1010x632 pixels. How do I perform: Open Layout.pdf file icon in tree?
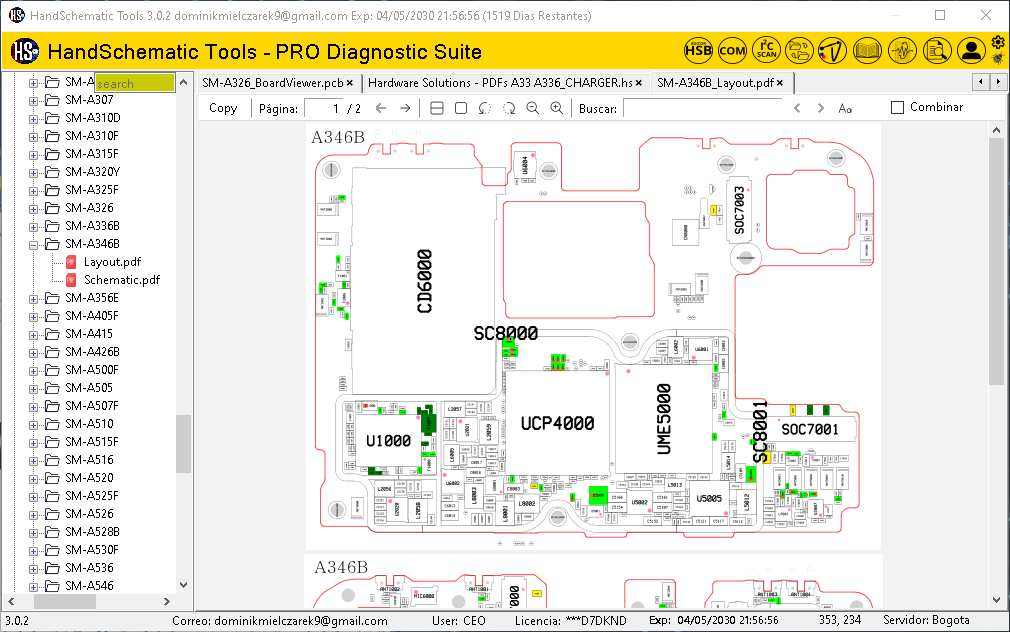click(71, 262)
